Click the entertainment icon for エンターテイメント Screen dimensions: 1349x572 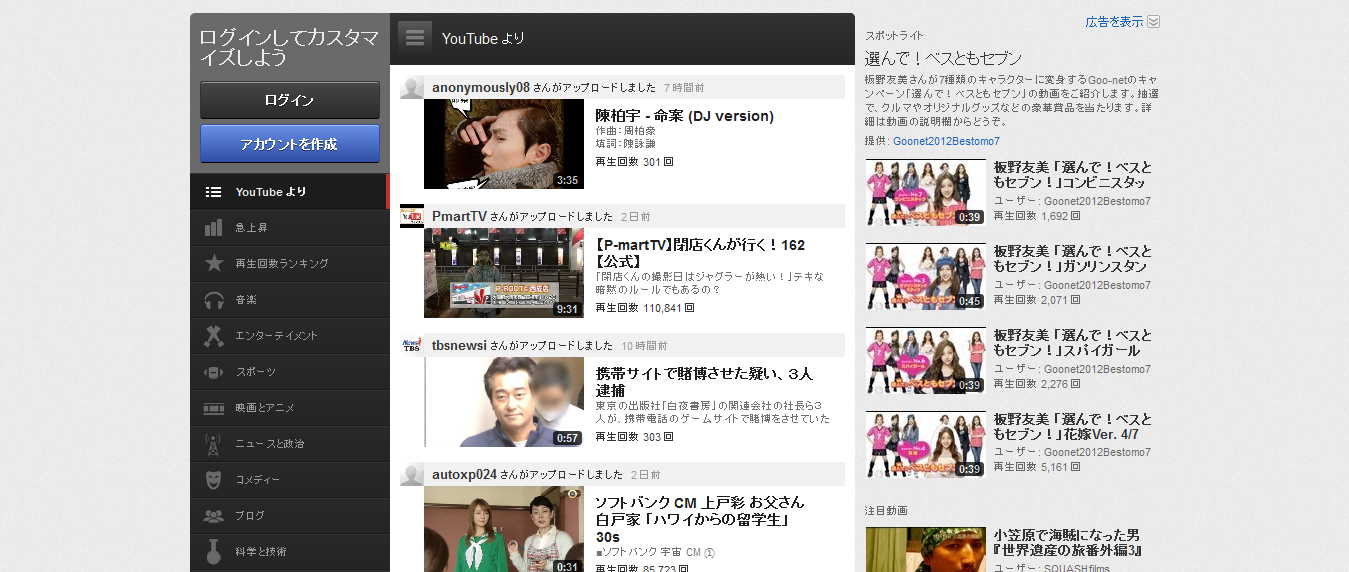213,336
